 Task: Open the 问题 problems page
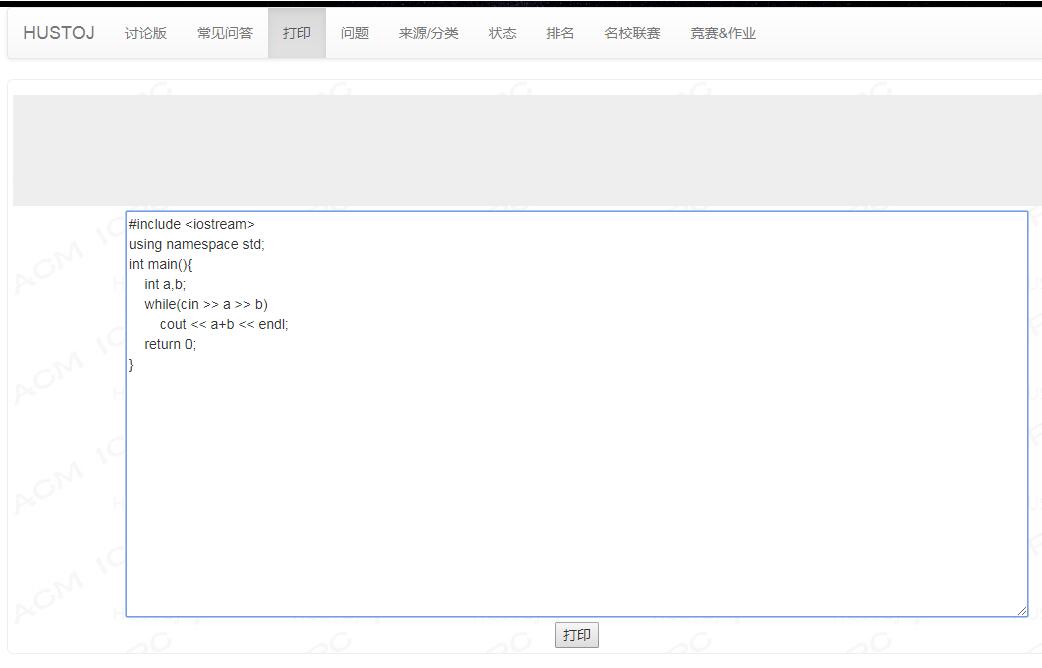(354, 33)
